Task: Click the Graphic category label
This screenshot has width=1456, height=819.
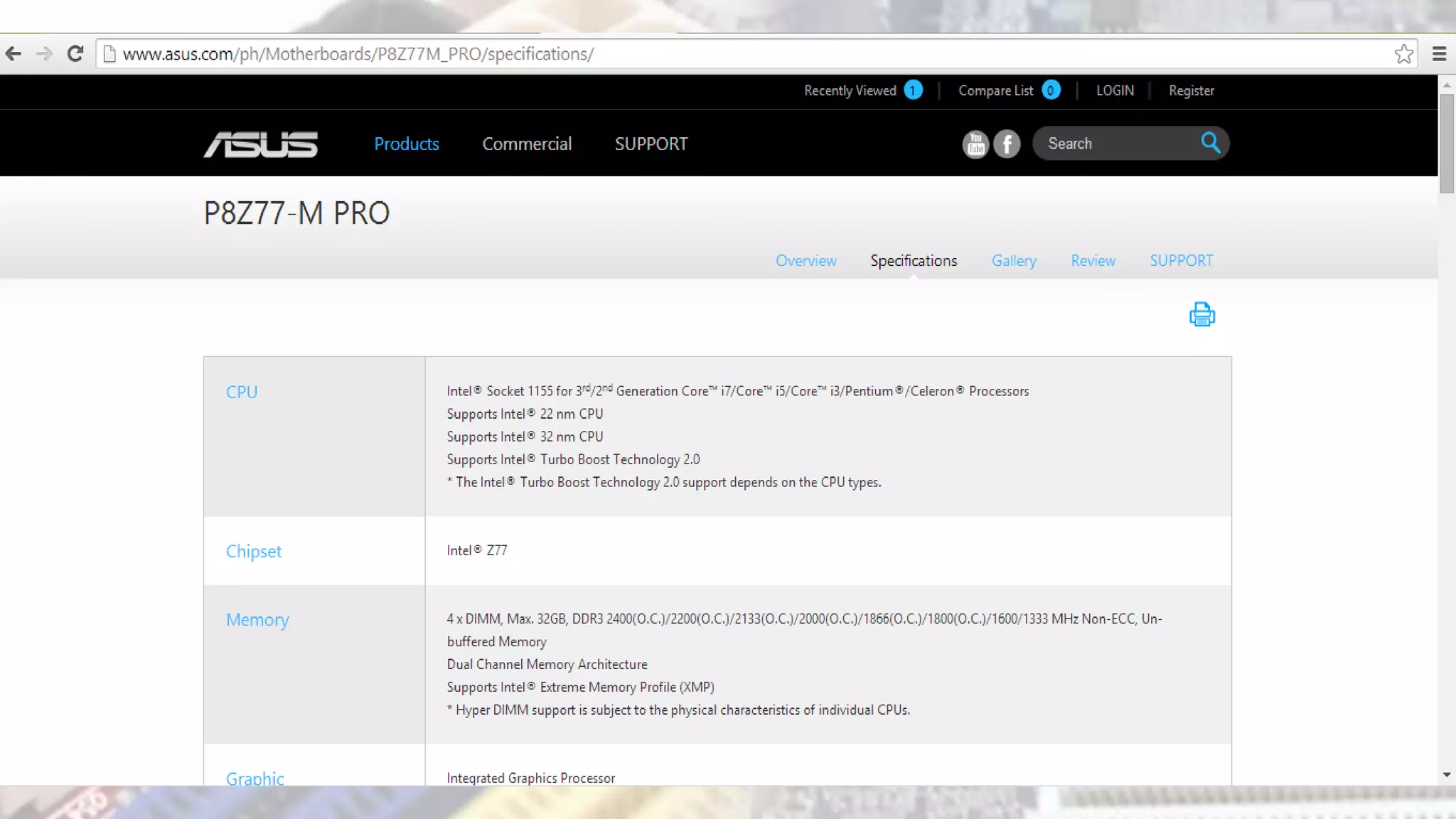Action: pyautogui.click(x=255, y=778)
